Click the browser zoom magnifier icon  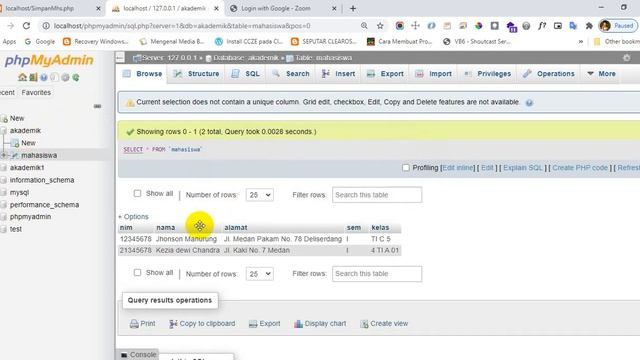coord(364,26)
